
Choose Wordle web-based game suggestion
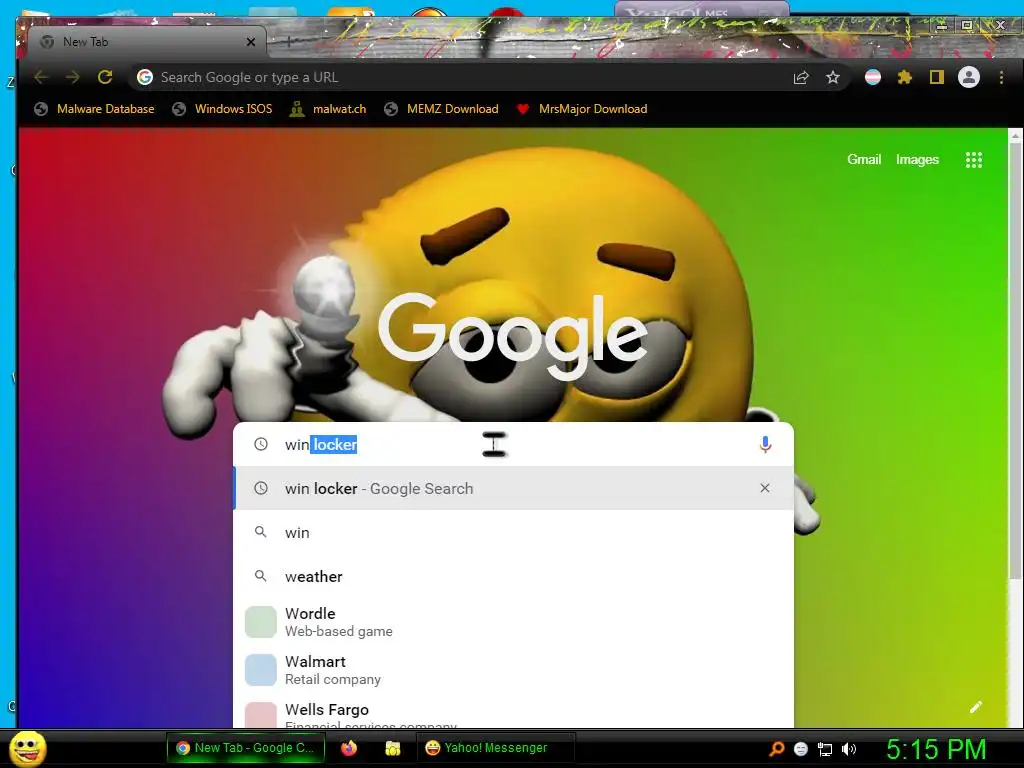[x=513, y=622]
